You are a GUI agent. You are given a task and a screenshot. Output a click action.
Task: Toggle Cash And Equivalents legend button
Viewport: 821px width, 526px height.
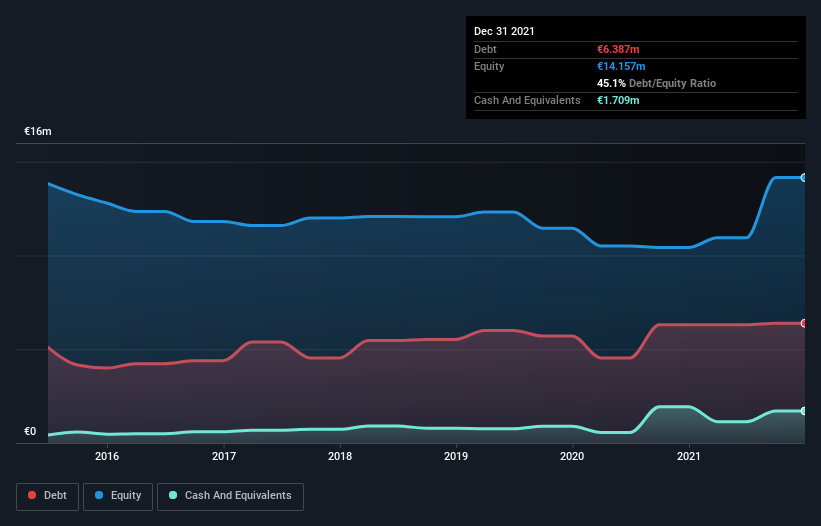click(x=230, y=496)
